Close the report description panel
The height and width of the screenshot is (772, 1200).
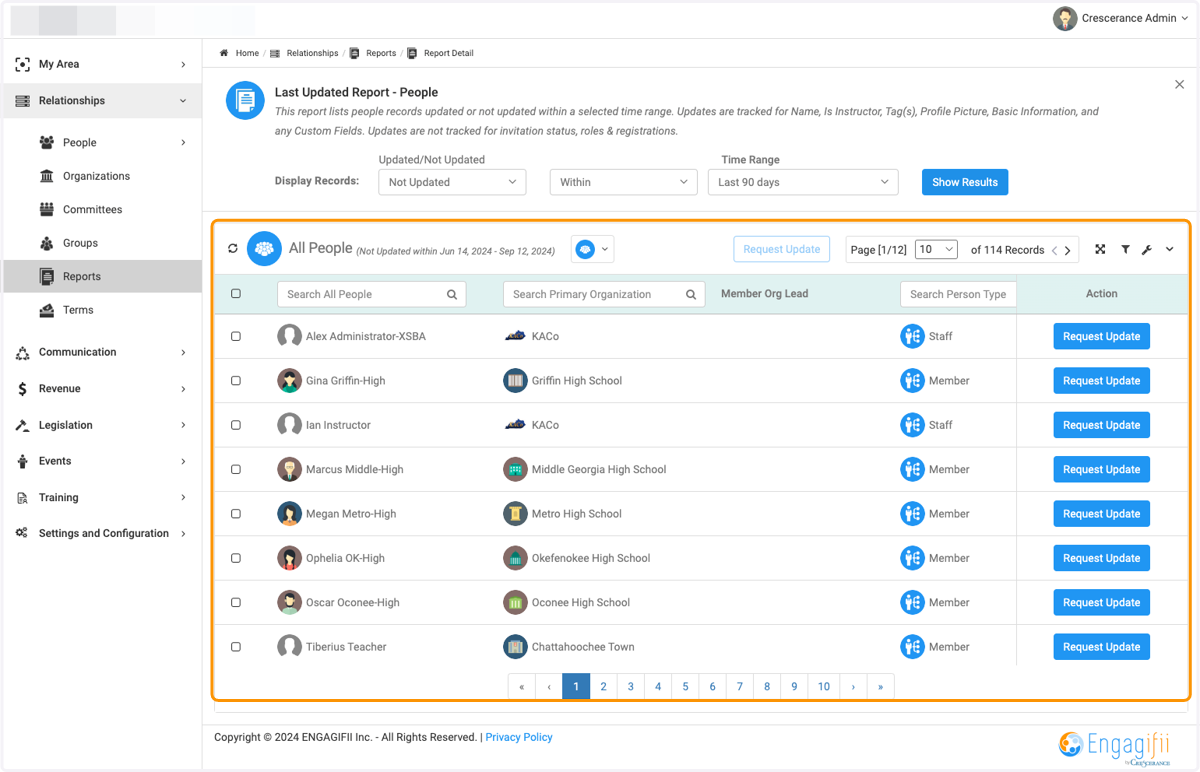[1179, 85]
